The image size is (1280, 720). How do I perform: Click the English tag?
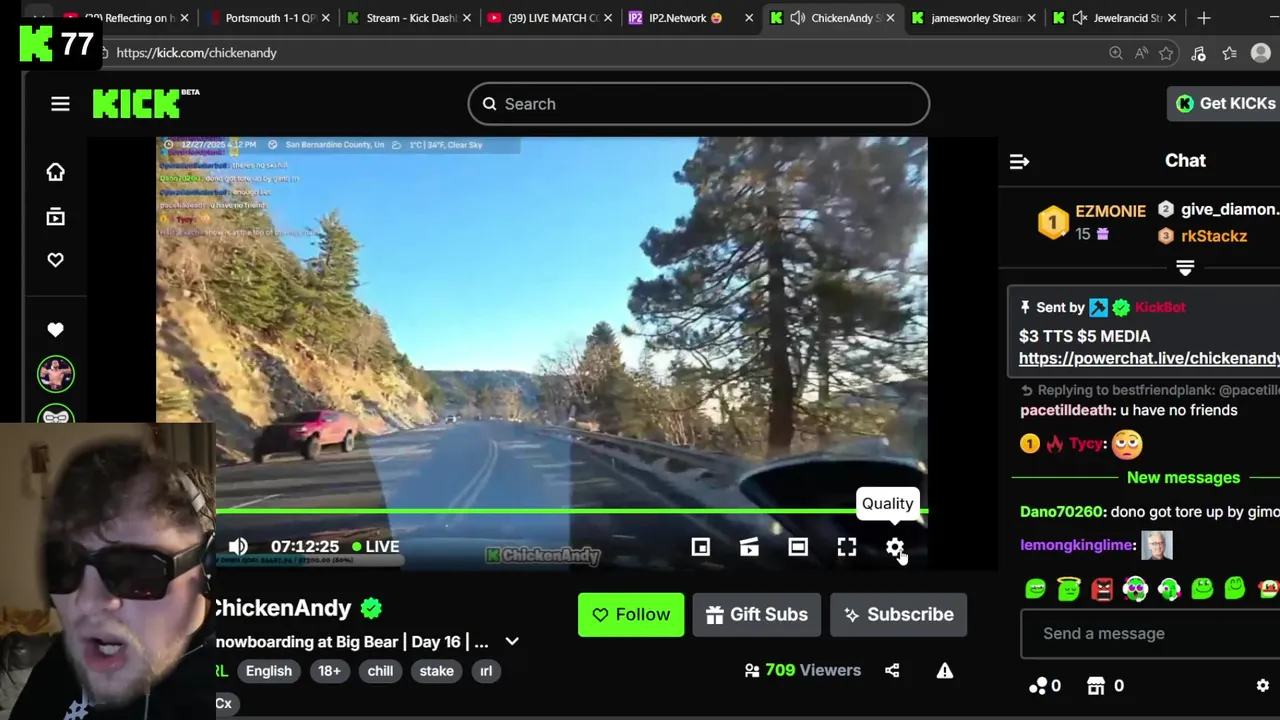click(269, 671)
